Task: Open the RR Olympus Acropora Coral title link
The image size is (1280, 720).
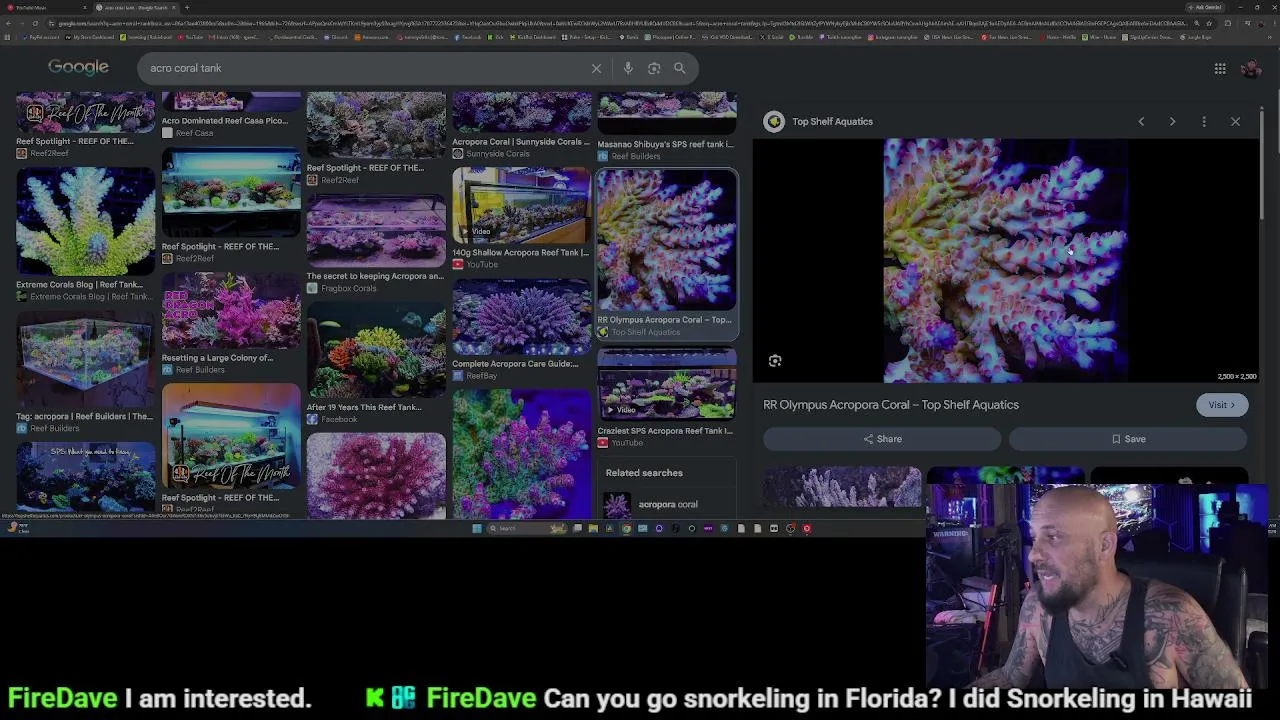Action: [x=891, y=405]
